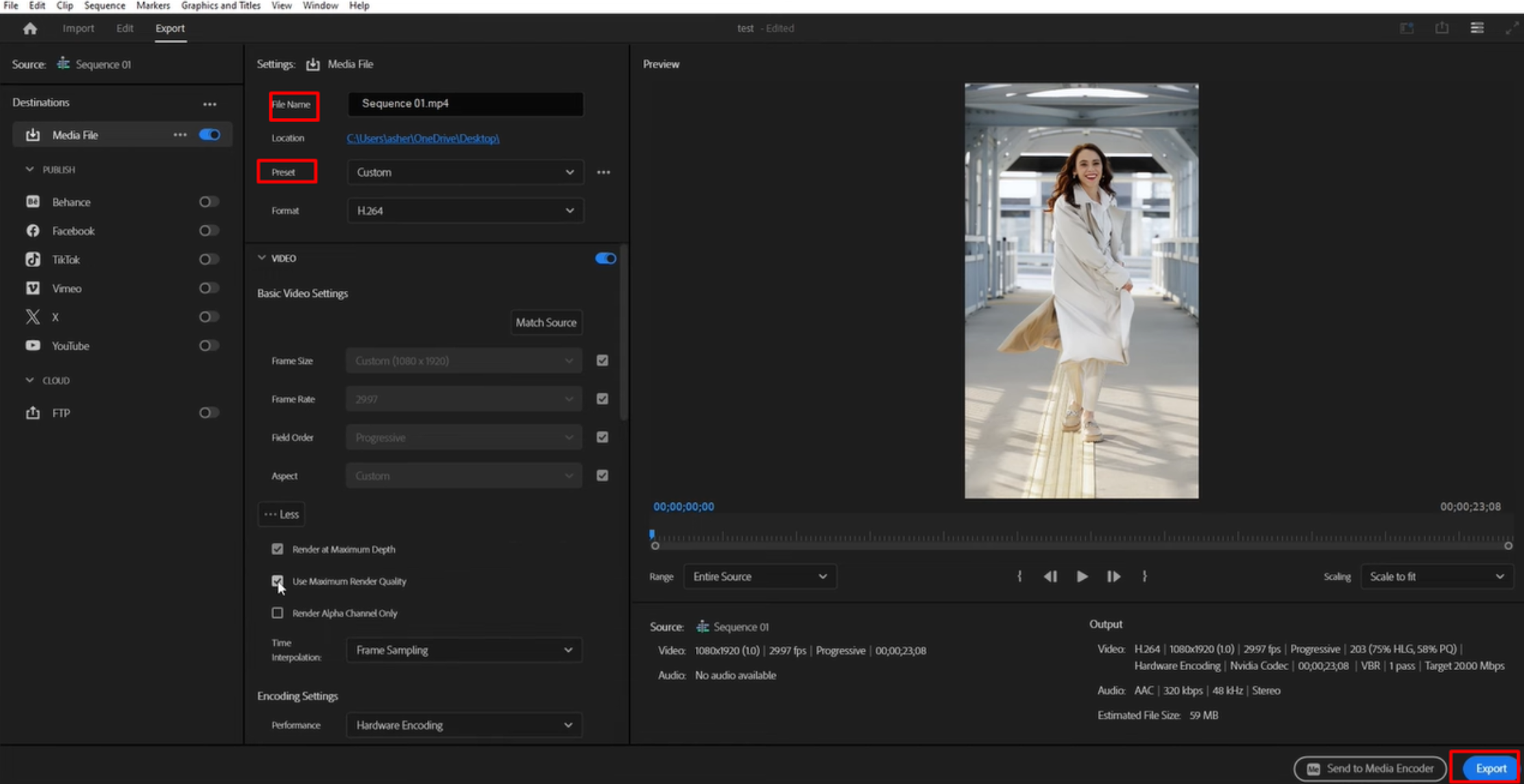
Task: Uncheck Render at Maximum Depth
Action: (278, 548)
